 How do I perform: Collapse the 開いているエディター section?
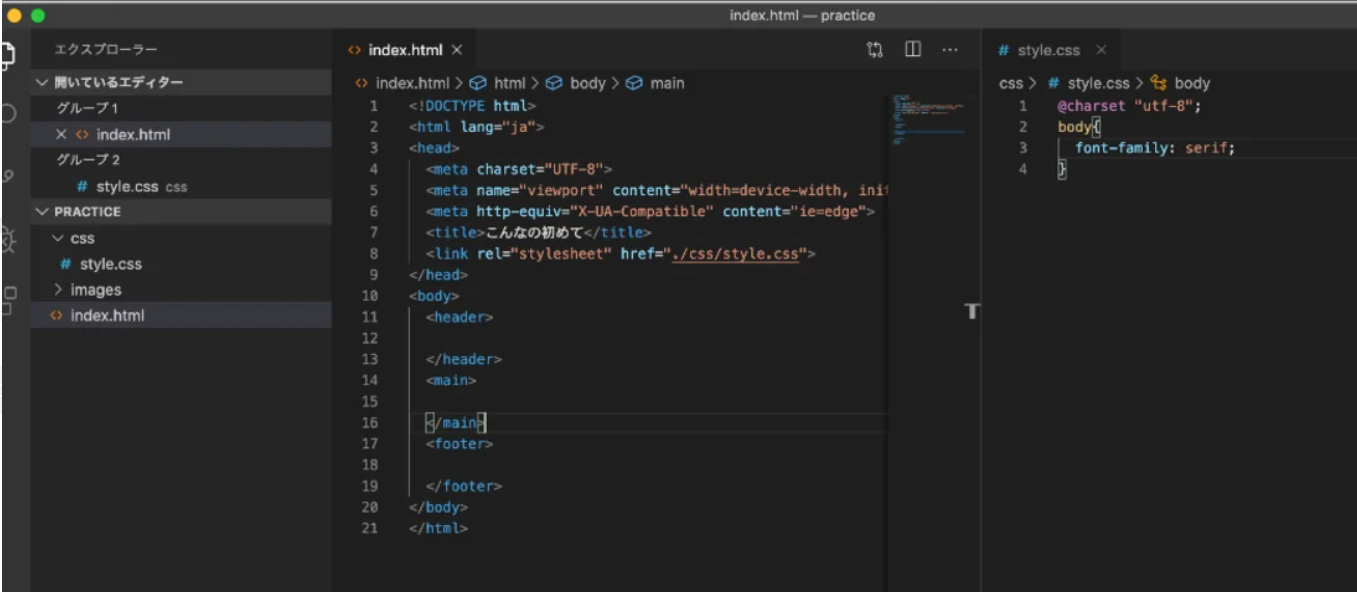point(120,81)
